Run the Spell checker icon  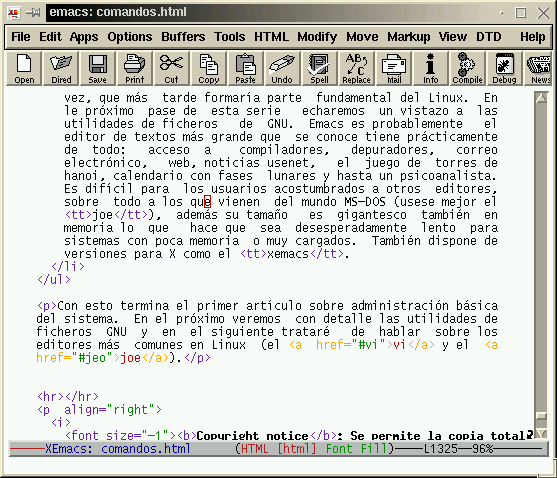click(320, 69)
